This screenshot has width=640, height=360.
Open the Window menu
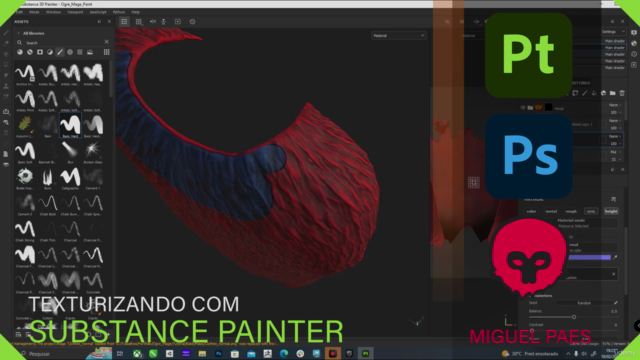[53, 12]
